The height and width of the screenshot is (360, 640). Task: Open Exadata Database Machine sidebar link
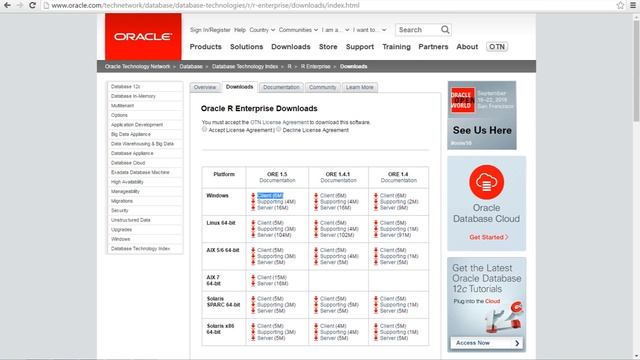point(140,173)
